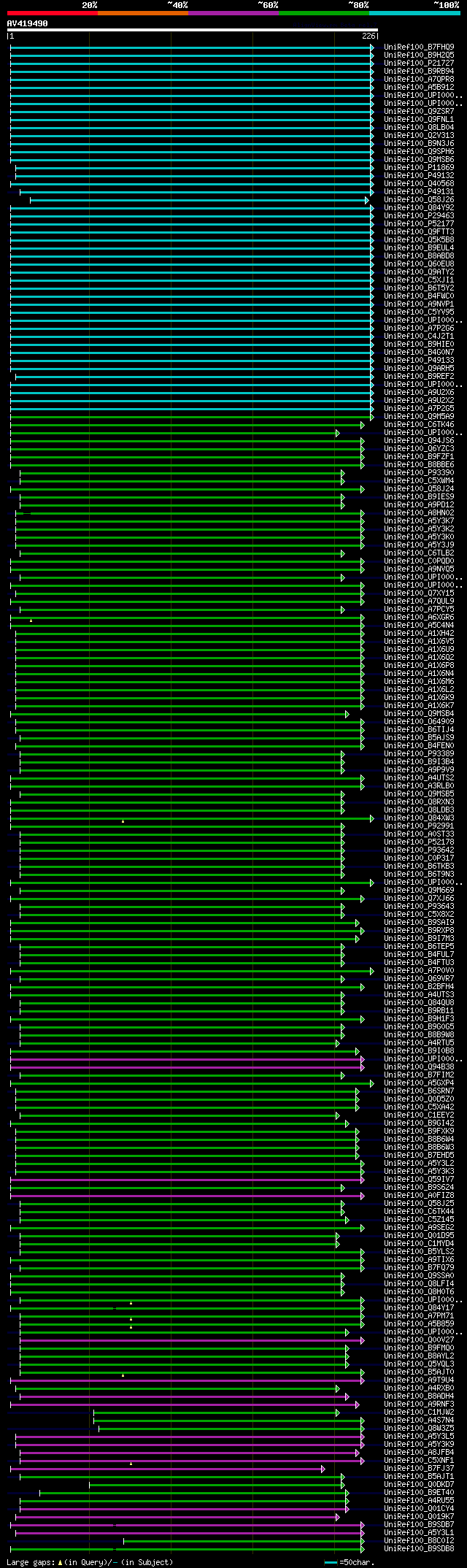Select label UniRef100_Q58J26
Viewport: 467px width, 1568px height.
pos(419,199)
